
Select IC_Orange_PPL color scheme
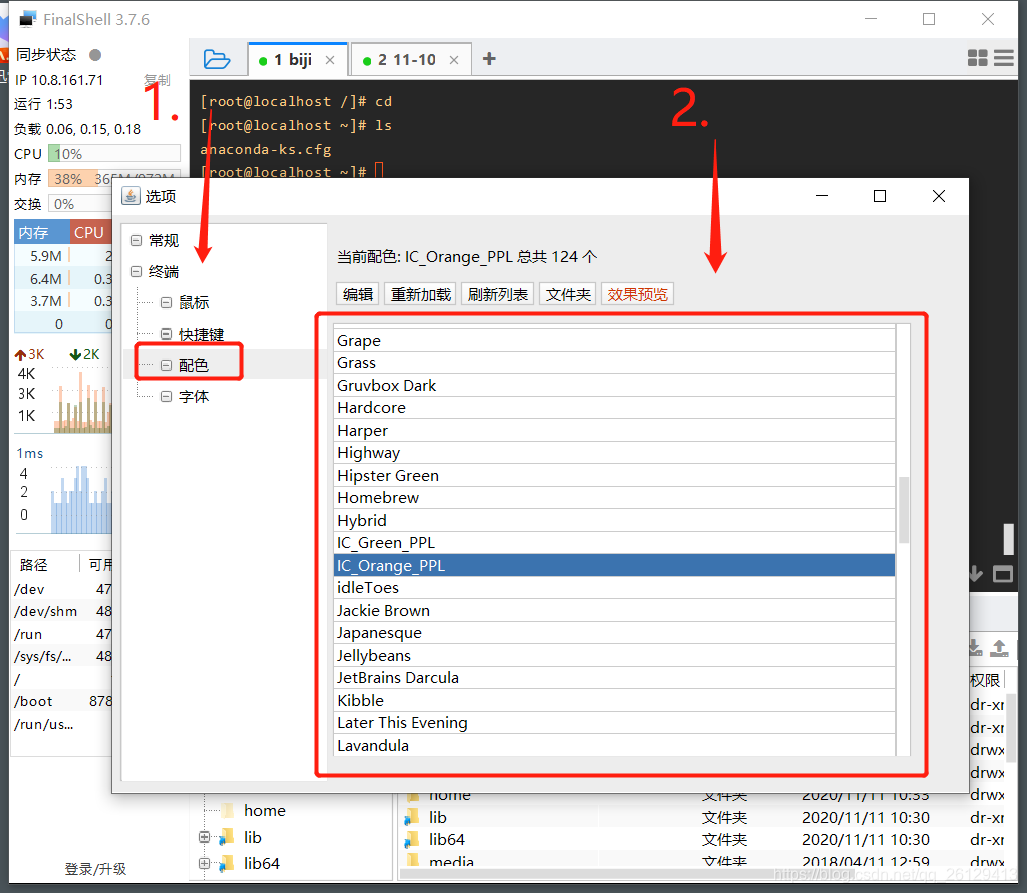(x=614, y=565)
